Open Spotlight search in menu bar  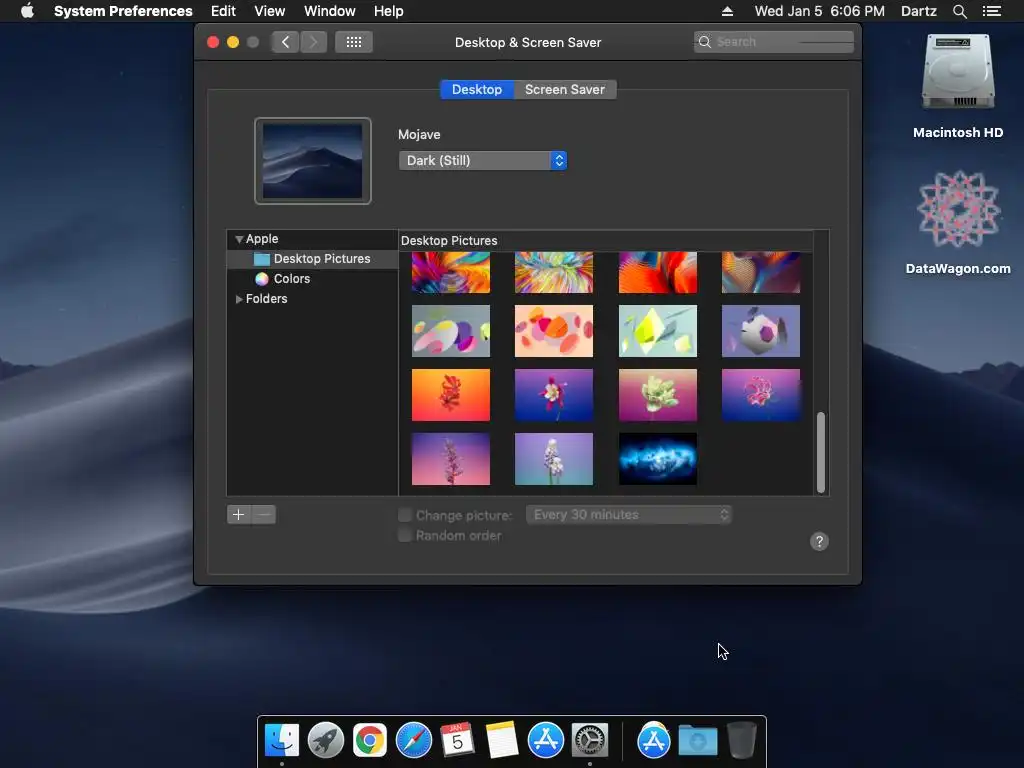point(959,11)
